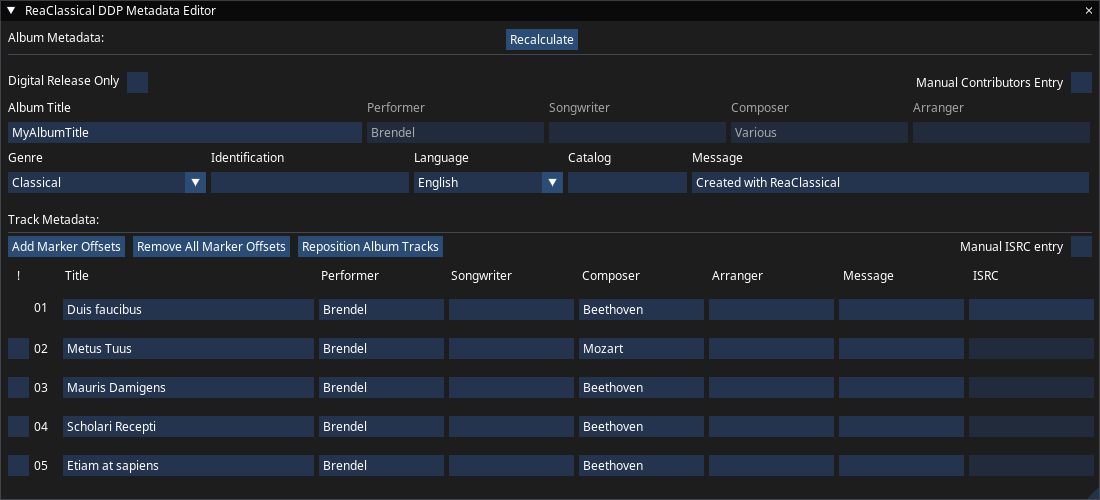Edit track 05 title Etiam at sapiens

189,465
